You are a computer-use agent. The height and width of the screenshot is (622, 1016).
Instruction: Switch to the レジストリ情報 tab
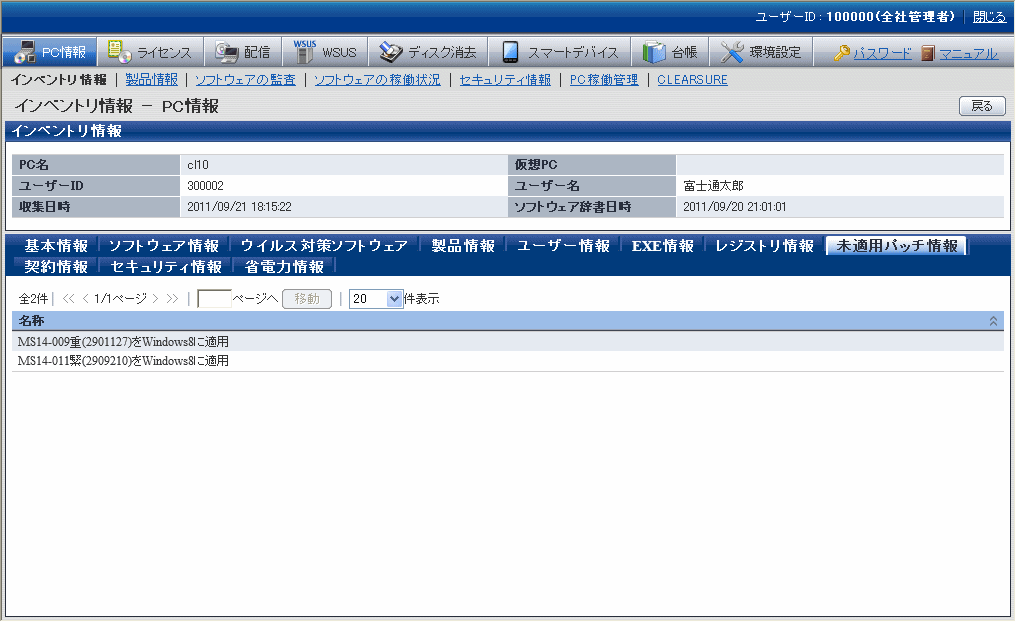(x=764, y=246)
